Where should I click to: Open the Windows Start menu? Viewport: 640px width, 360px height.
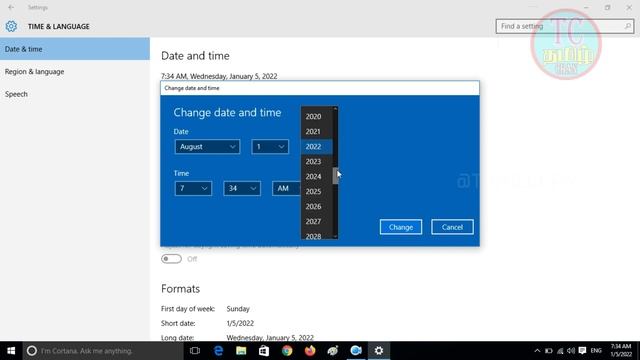[11, 351]
